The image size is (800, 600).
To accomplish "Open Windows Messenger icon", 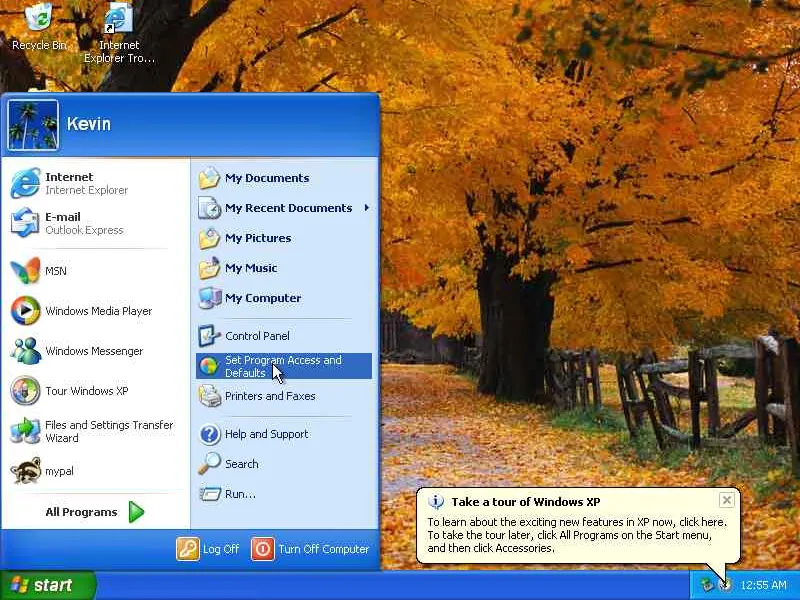I will (x=25, y=351).
